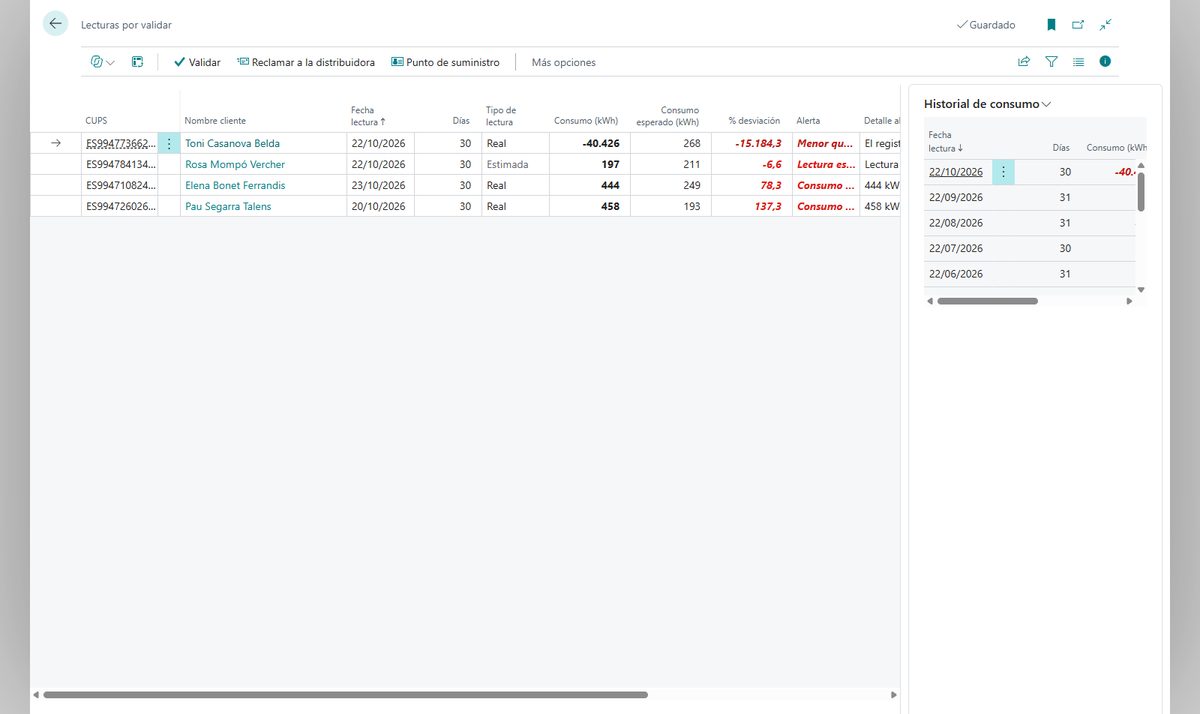Click the Consumo esperado (kWh) column header
Screen dimensions: 1200x714
pyautogui.click(x=668, y=116)
